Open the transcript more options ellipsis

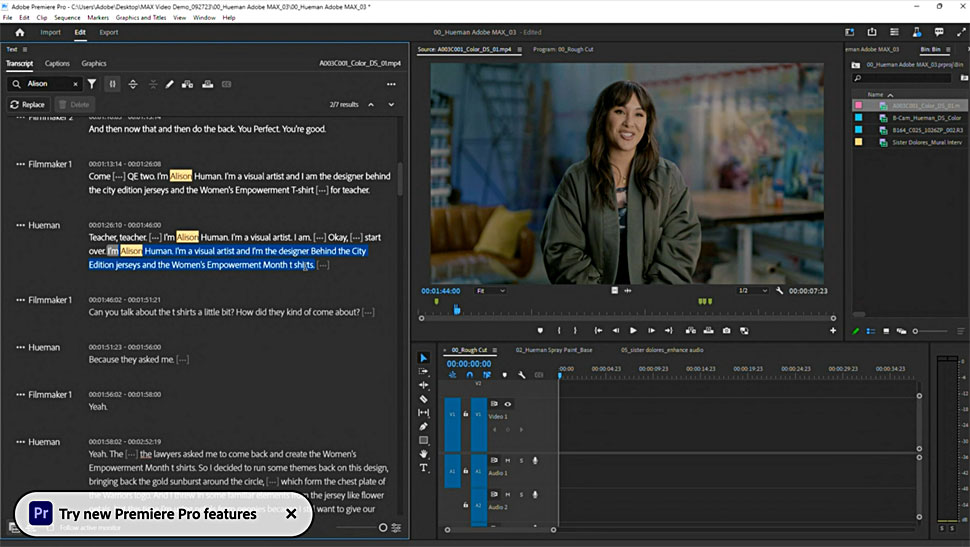[391, 84]
